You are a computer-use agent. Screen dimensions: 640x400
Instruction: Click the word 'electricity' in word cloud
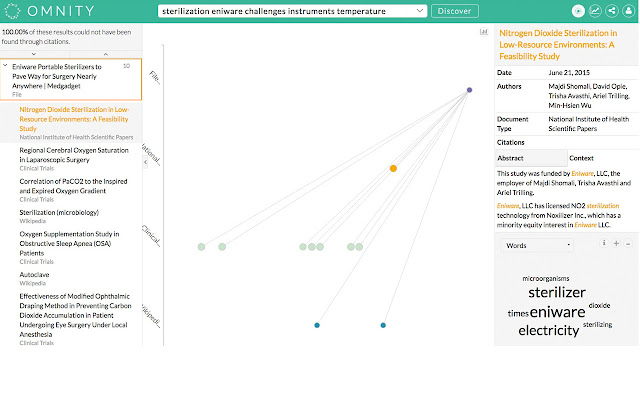point(549,330)
